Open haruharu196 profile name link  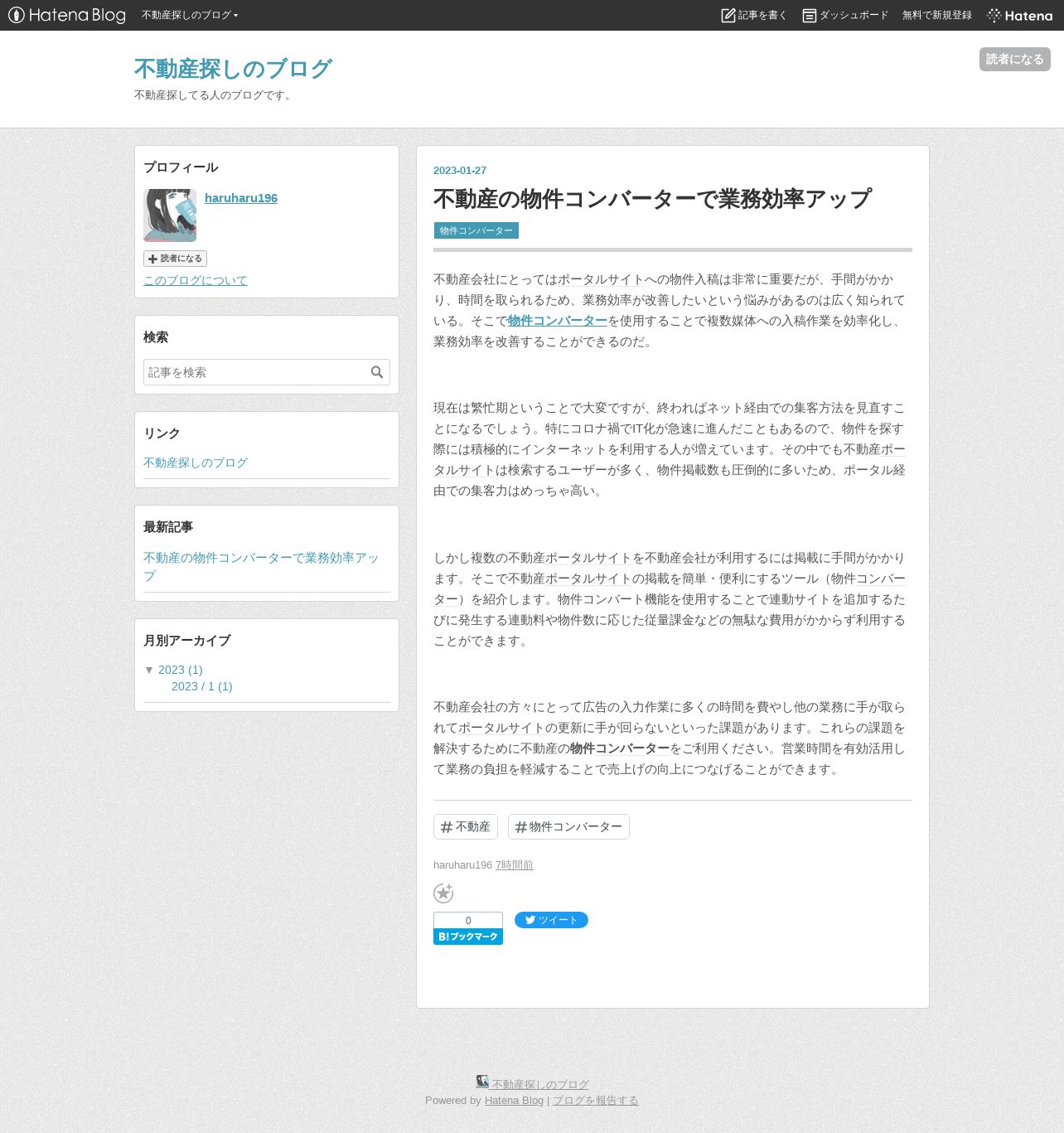(x=241, y=198)
